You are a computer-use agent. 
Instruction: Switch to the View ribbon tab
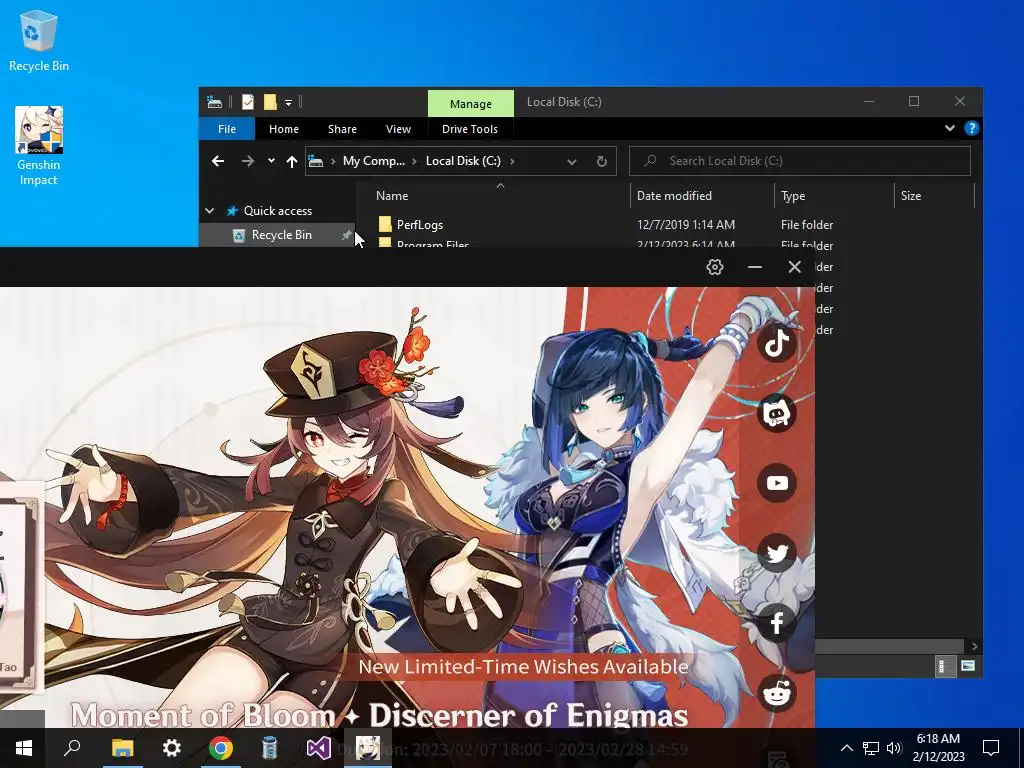click(x=398, y=129)
